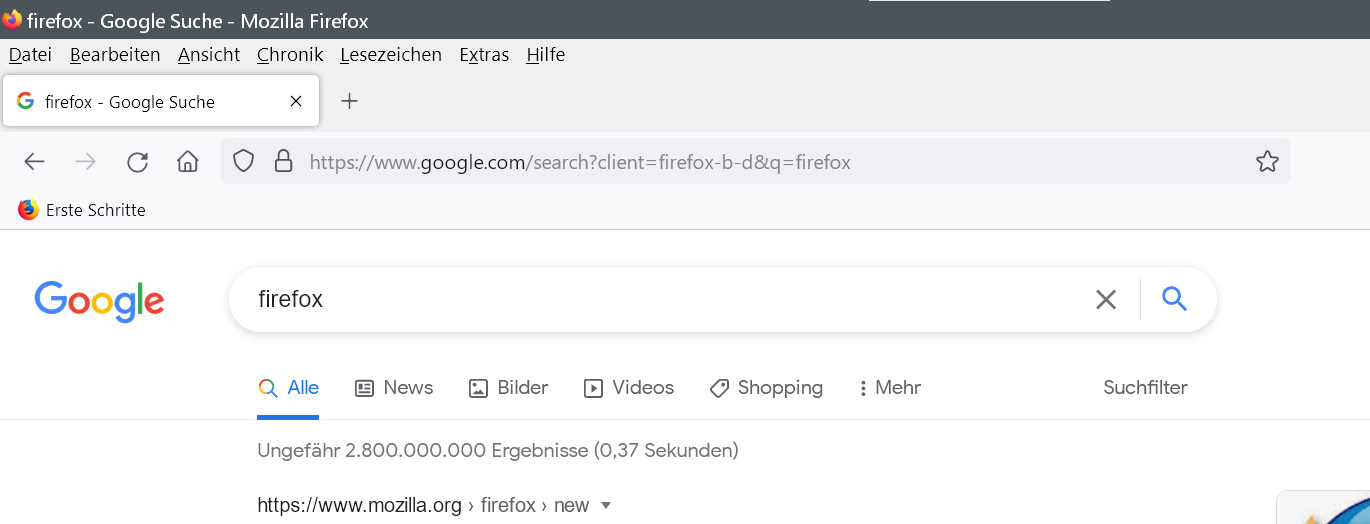Close the "firefox - Google Suche" tab
The height and width of the screenshot is (524, 1370).
pyautogui.click(x=295, y=101)
